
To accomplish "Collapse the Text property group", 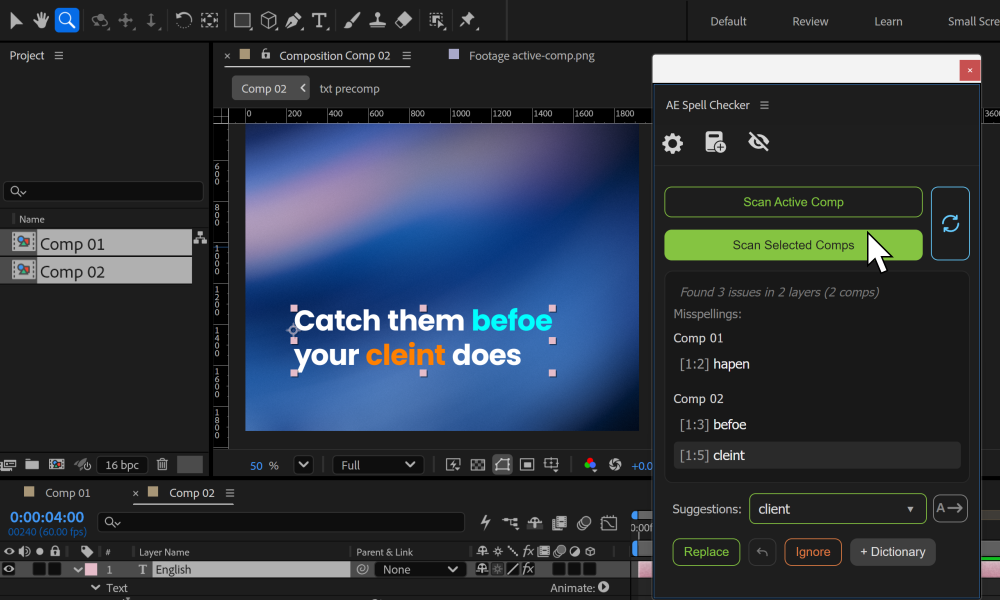I will point(96,587).
